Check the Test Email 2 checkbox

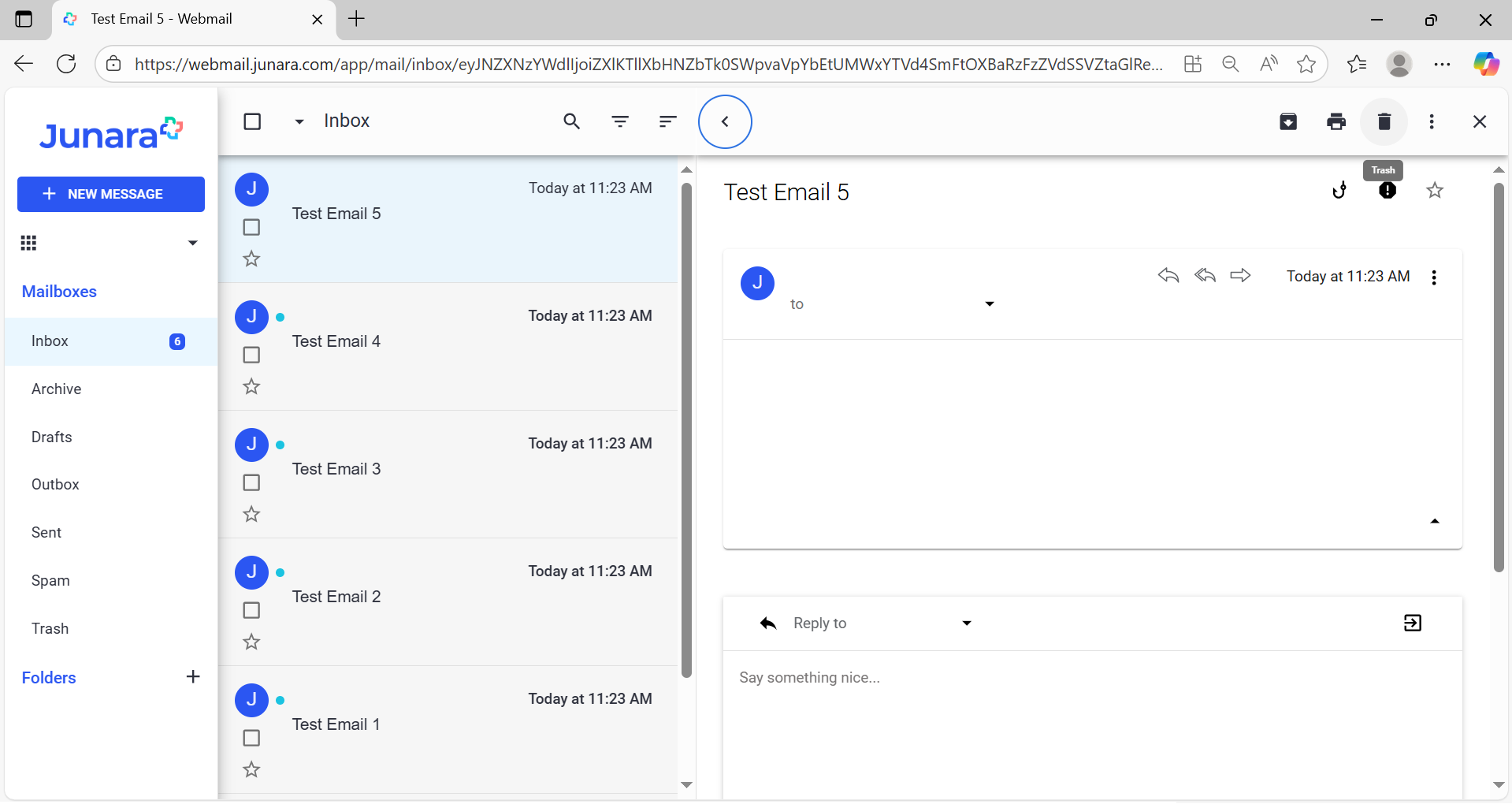pyautogui.click(x=251, y=610)
